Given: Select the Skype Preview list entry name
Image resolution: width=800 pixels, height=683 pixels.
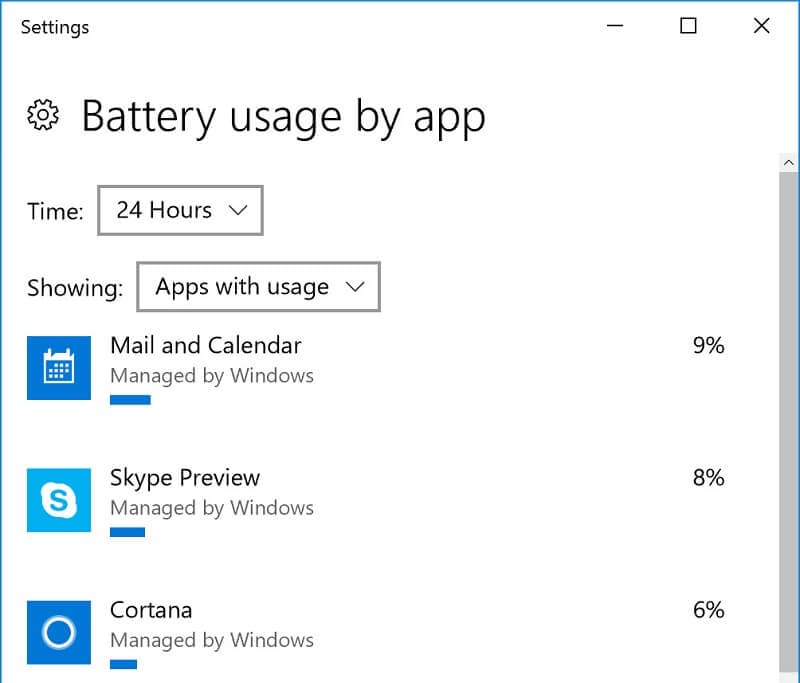Looking at the screenshot, I should tap(185, 478).
